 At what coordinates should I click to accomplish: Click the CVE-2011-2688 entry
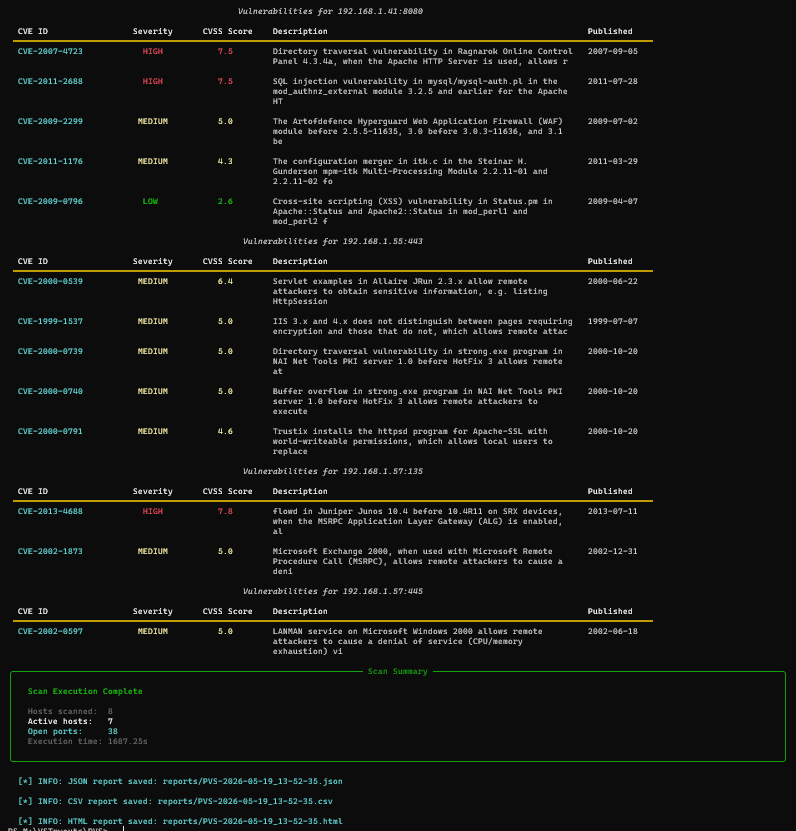click(50, 81)
